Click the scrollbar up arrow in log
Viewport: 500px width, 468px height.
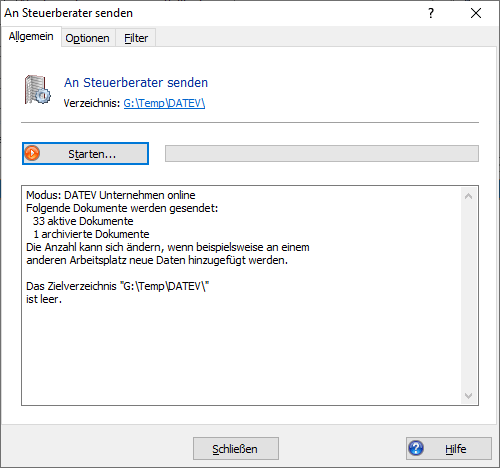(x=468, y=196)
